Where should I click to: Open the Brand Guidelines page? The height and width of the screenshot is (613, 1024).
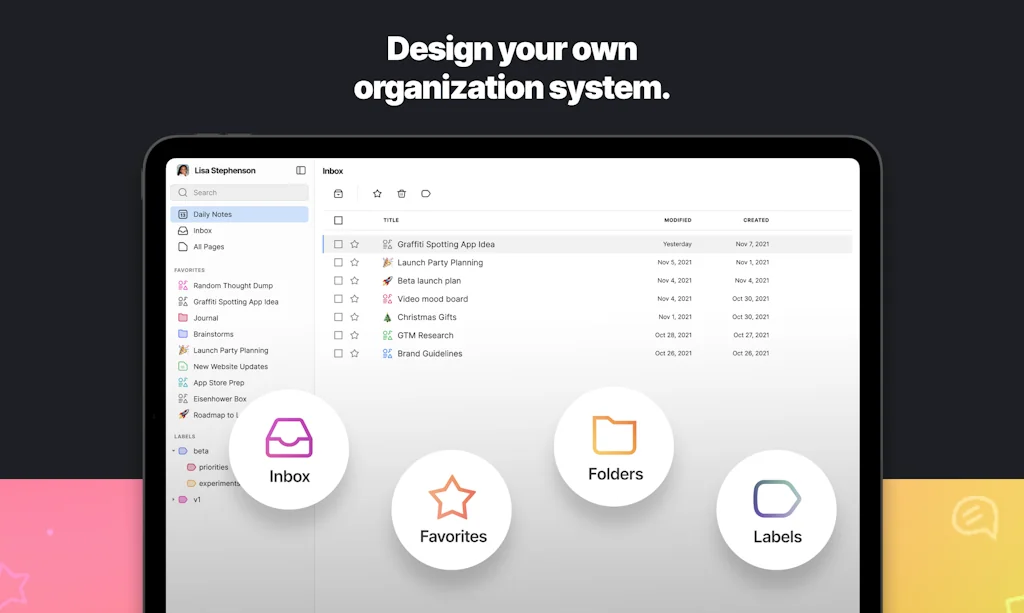pyautogui.click(x=429, y=354)
